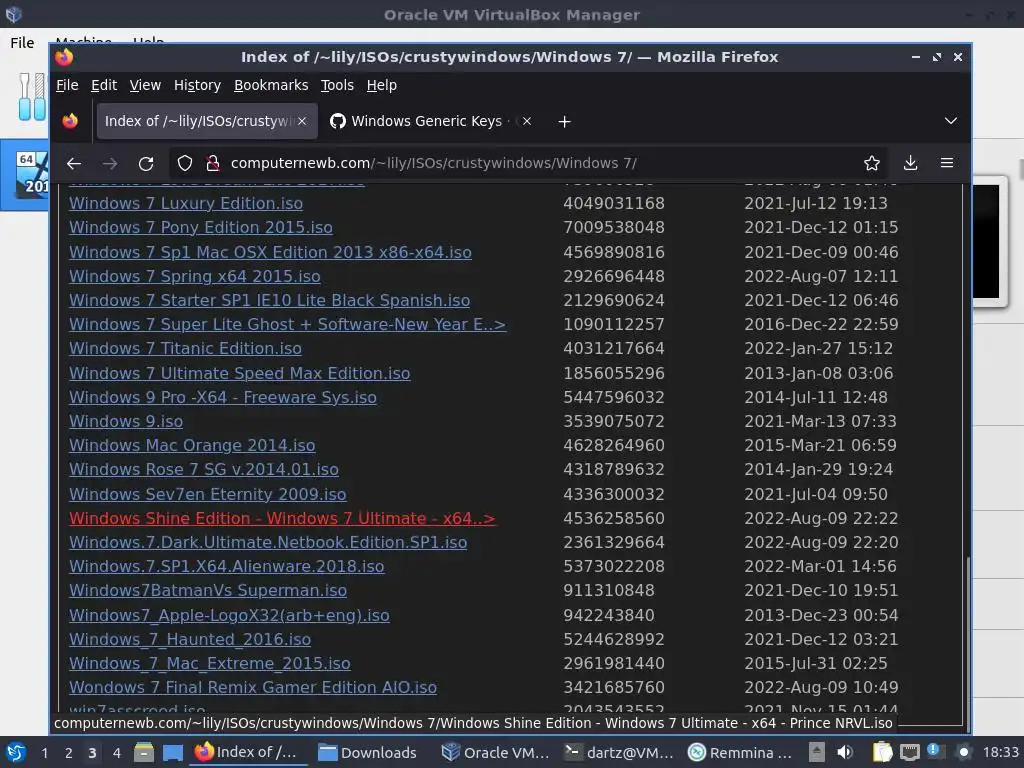The image size is (1024, 768).
Task: Click Wondows 7 Final Remix Gamer Edition link
Action: pyautogui.click(x=253, y=688)
